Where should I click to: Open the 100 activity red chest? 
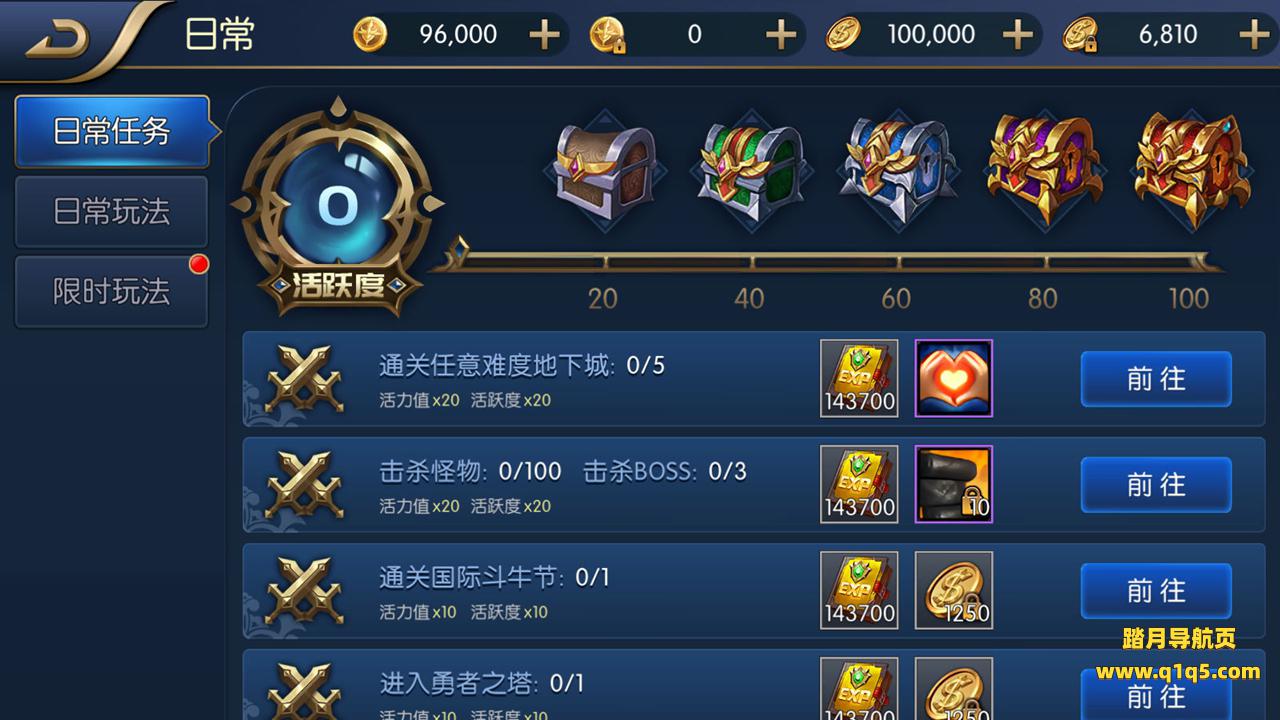(x=1190, y=167)
